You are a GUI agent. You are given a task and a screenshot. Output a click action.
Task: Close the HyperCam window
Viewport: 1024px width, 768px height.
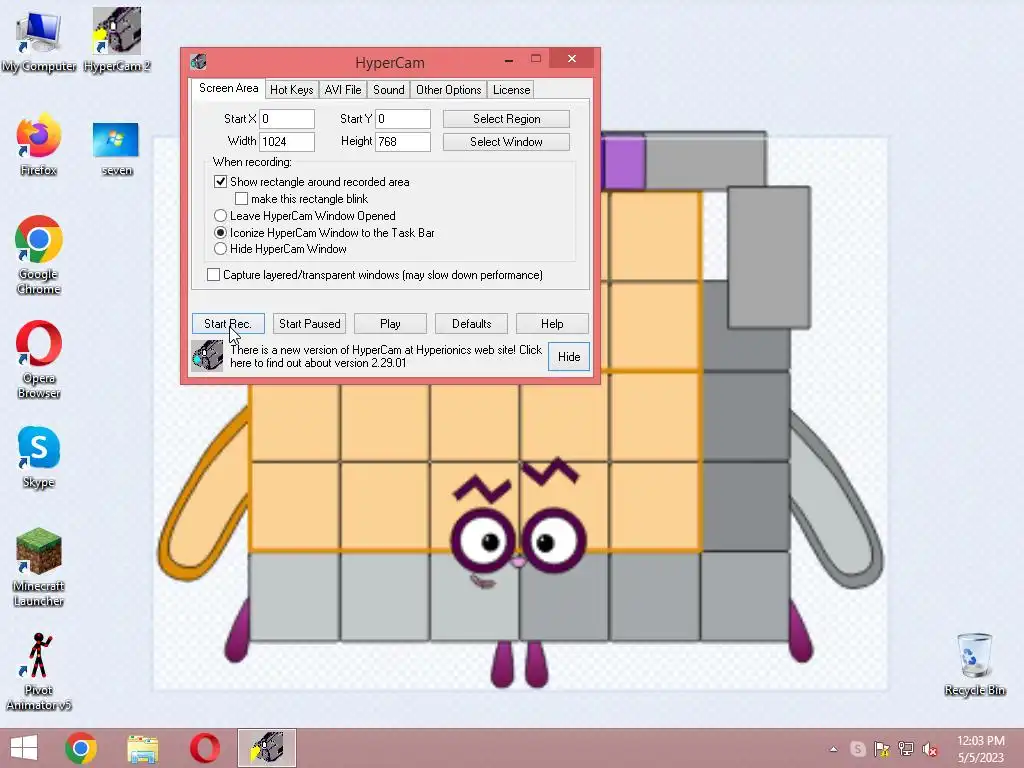pos(571,59)
